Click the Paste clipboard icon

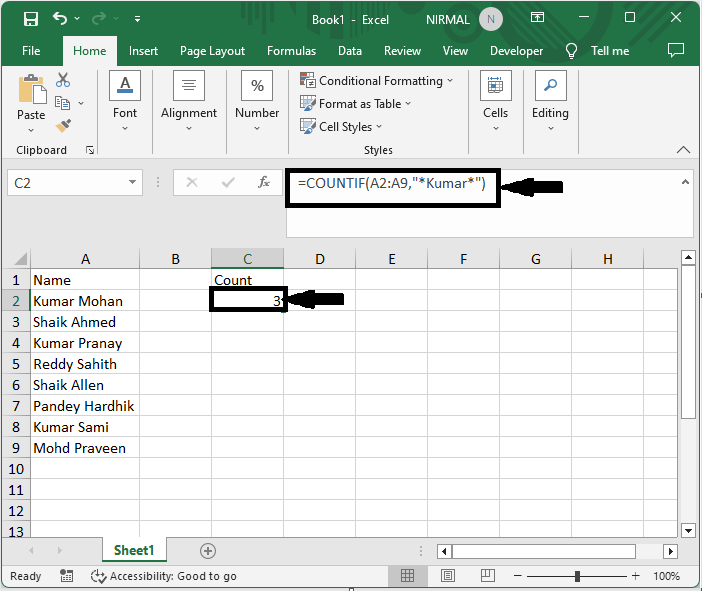tap(32, 89)
